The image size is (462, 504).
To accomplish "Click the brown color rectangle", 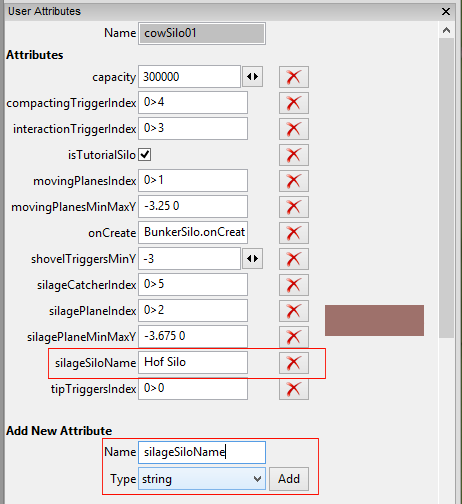I will click(x=374, y=320).
